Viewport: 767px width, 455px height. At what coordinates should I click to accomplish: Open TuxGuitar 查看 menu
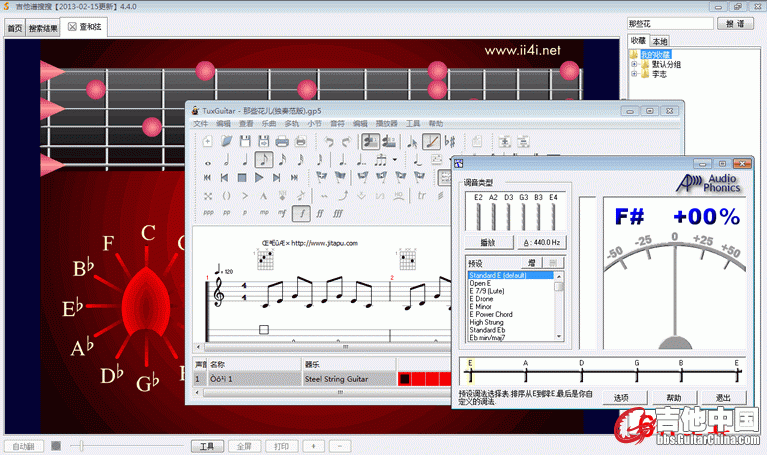tap(246, 124)
